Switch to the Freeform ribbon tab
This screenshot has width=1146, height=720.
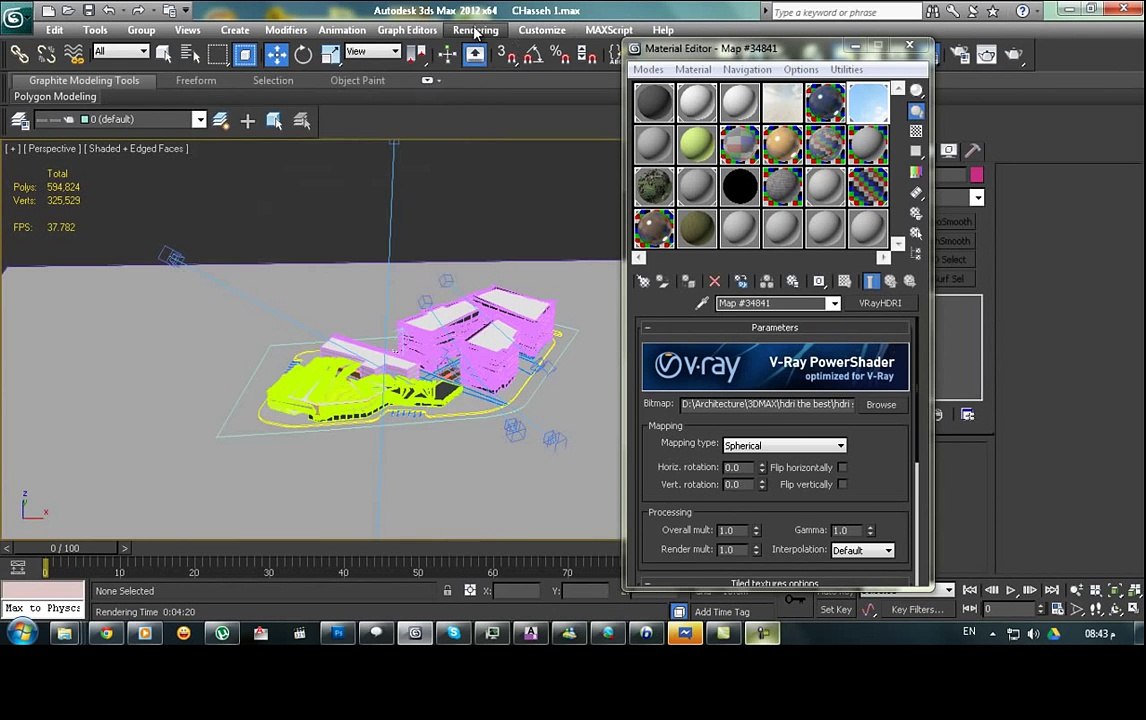pyautogui.click(x=196, y=80)
